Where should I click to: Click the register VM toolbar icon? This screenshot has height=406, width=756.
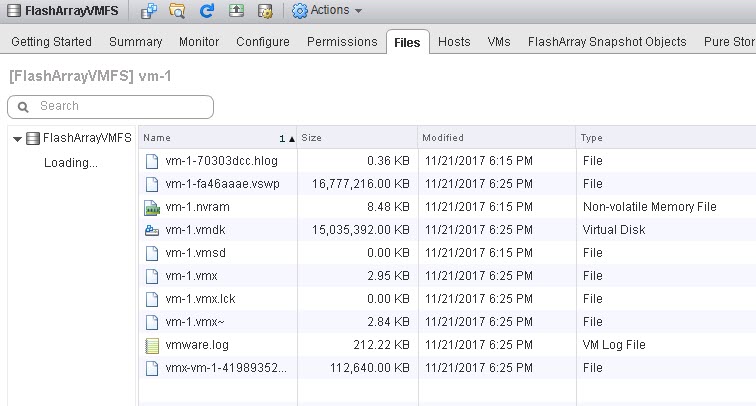148,11
